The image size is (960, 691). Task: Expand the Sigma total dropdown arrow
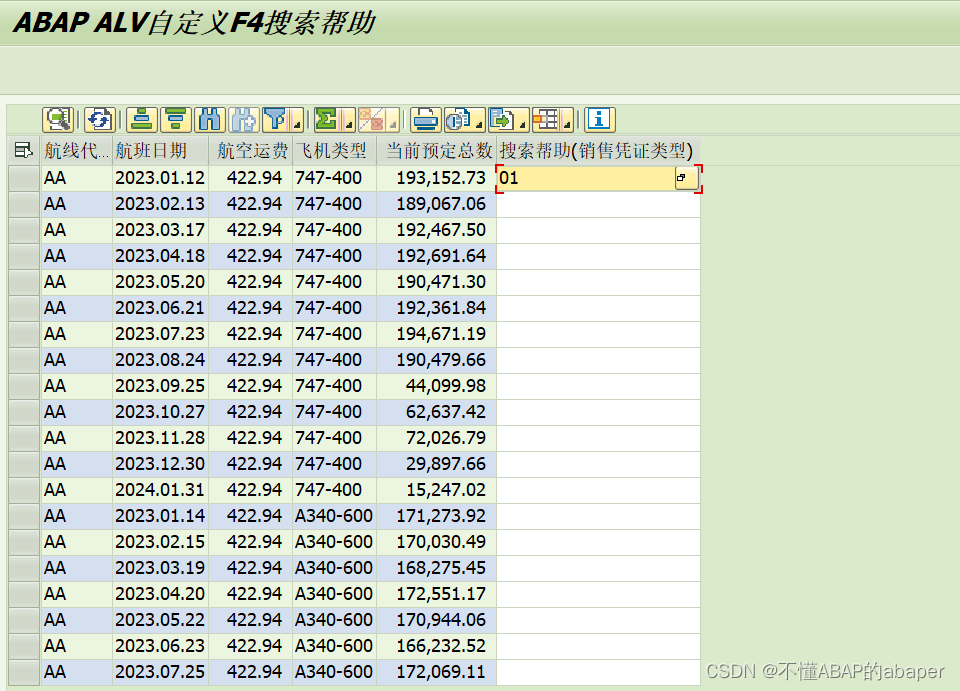(x=350, y=124)
